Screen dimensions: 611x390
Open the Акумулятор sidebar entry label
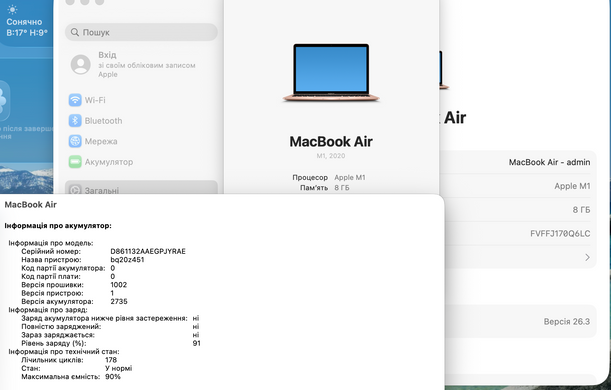pyautogui.click(x=109, y=162)
